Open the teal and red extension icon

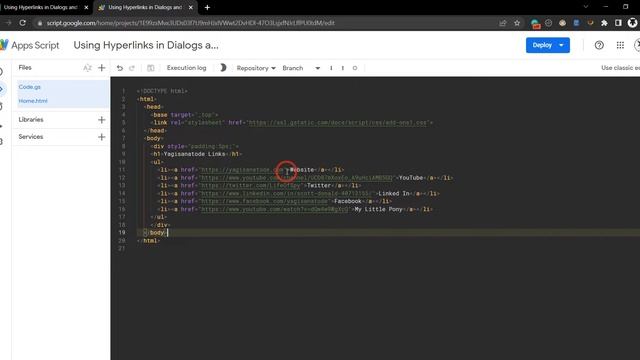coord(535,23)
